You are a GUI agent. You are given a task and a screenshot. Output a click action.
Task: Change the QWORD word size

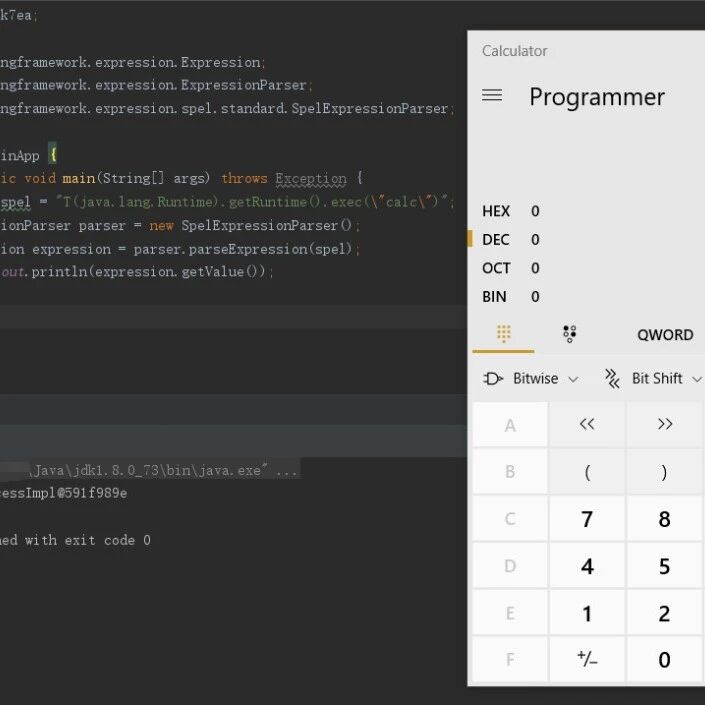point(665,335)
